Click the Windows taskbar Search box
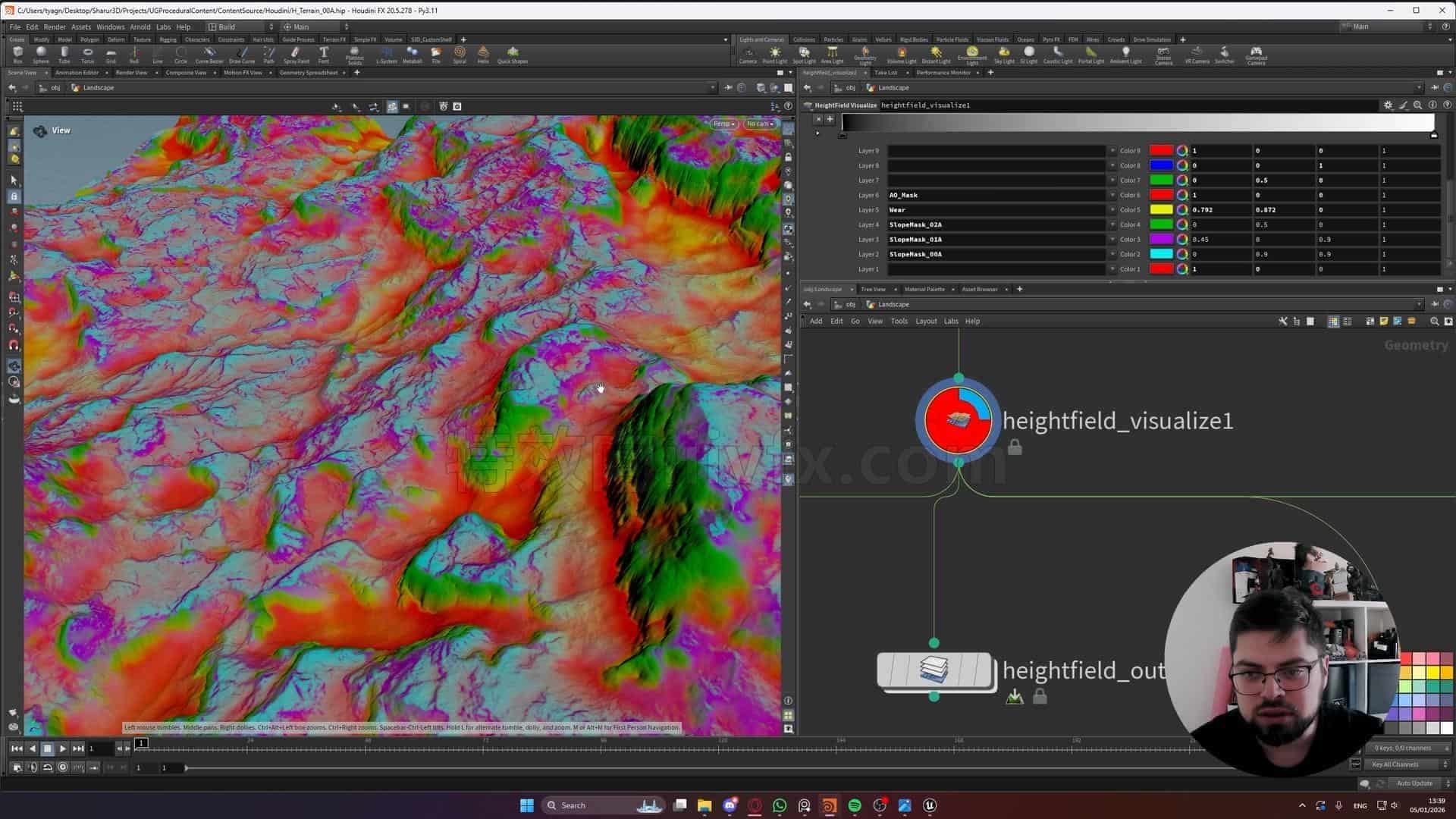This screenshot has height=819, width=1456. click(603, 805)
